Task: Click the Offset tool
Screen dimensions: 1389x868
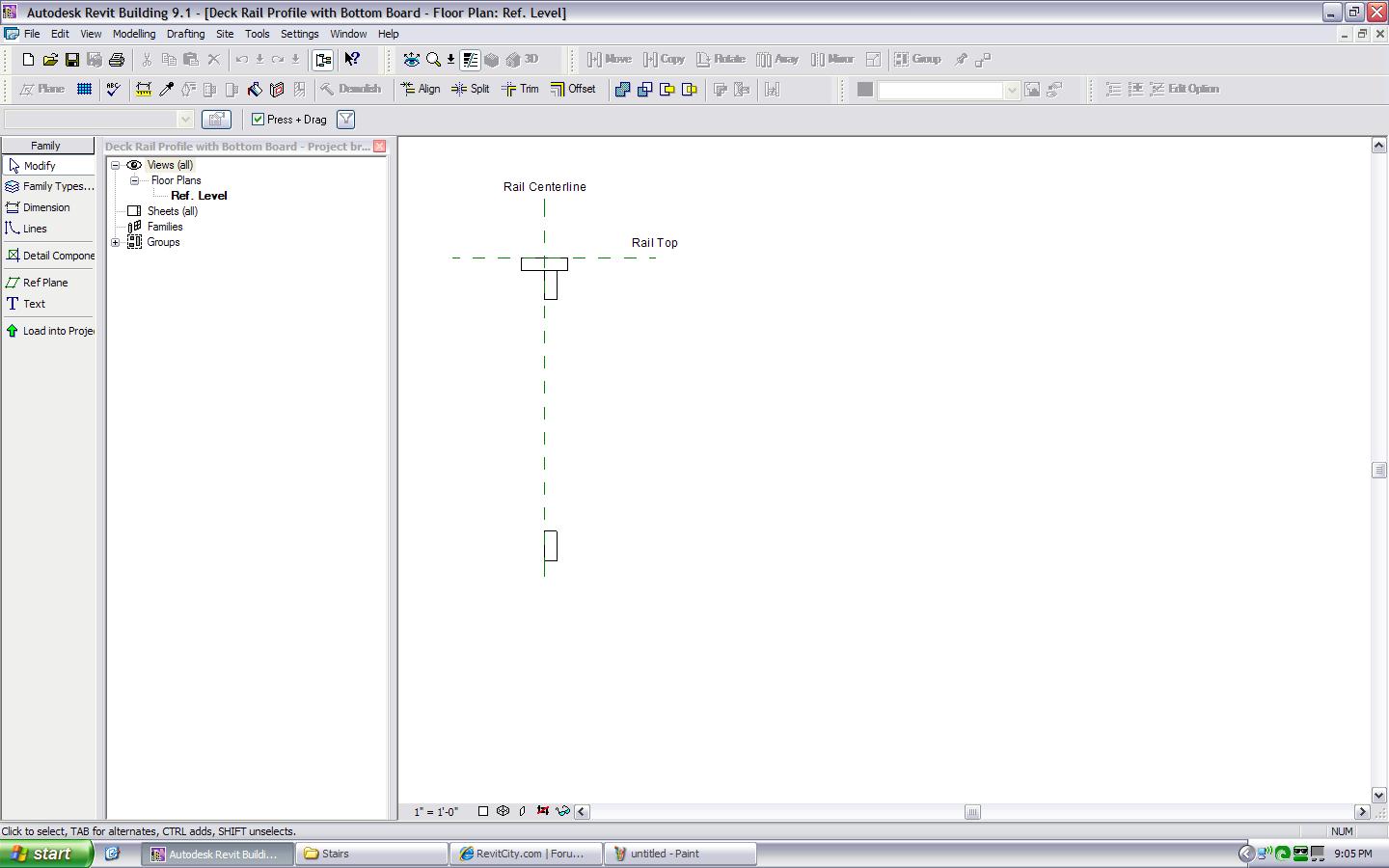Action: point(573,89)
